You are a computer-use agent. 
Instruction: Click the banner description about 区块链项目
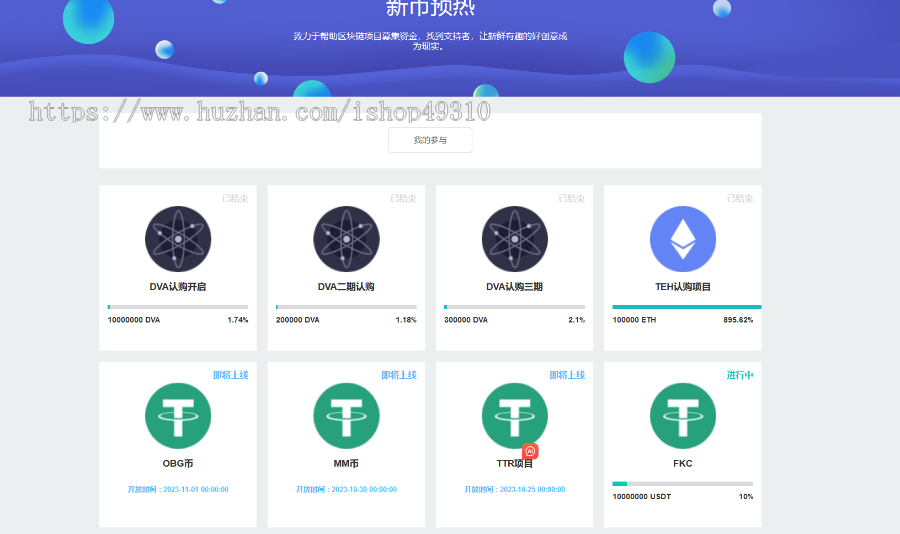(430, 41)
